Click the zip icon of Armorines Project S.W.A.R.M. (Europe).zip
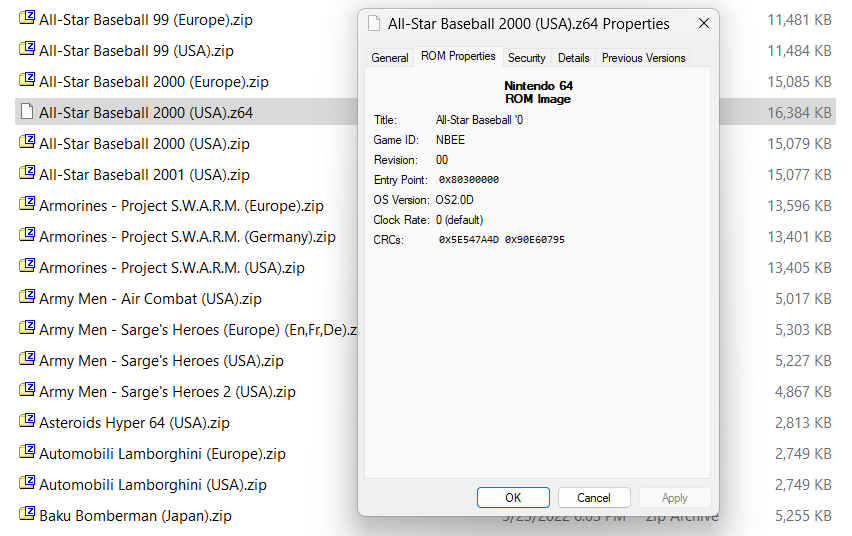852x536 pixels. coord(27,204)
